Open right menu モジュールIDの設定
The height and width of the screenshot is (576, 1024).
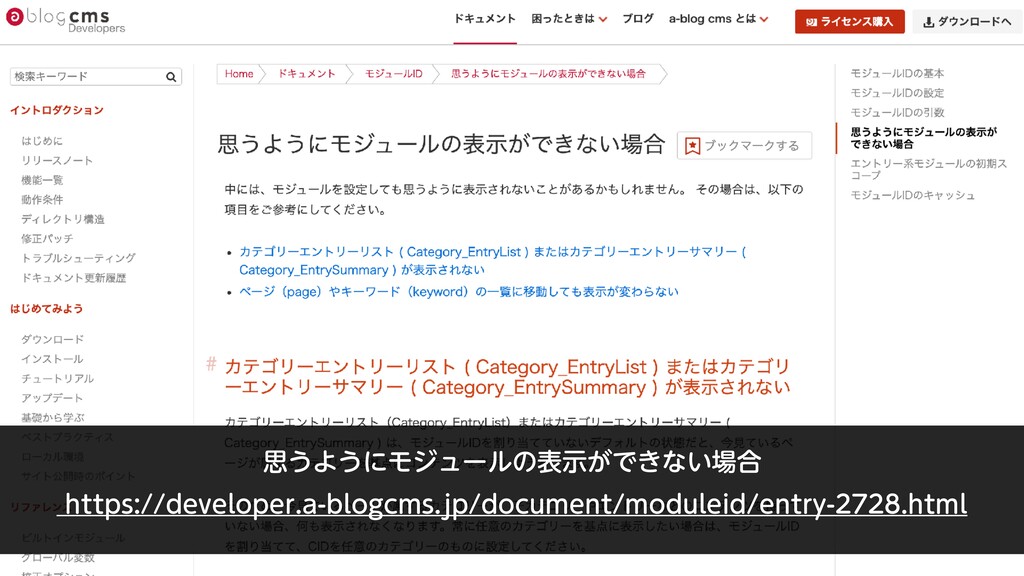897,93
